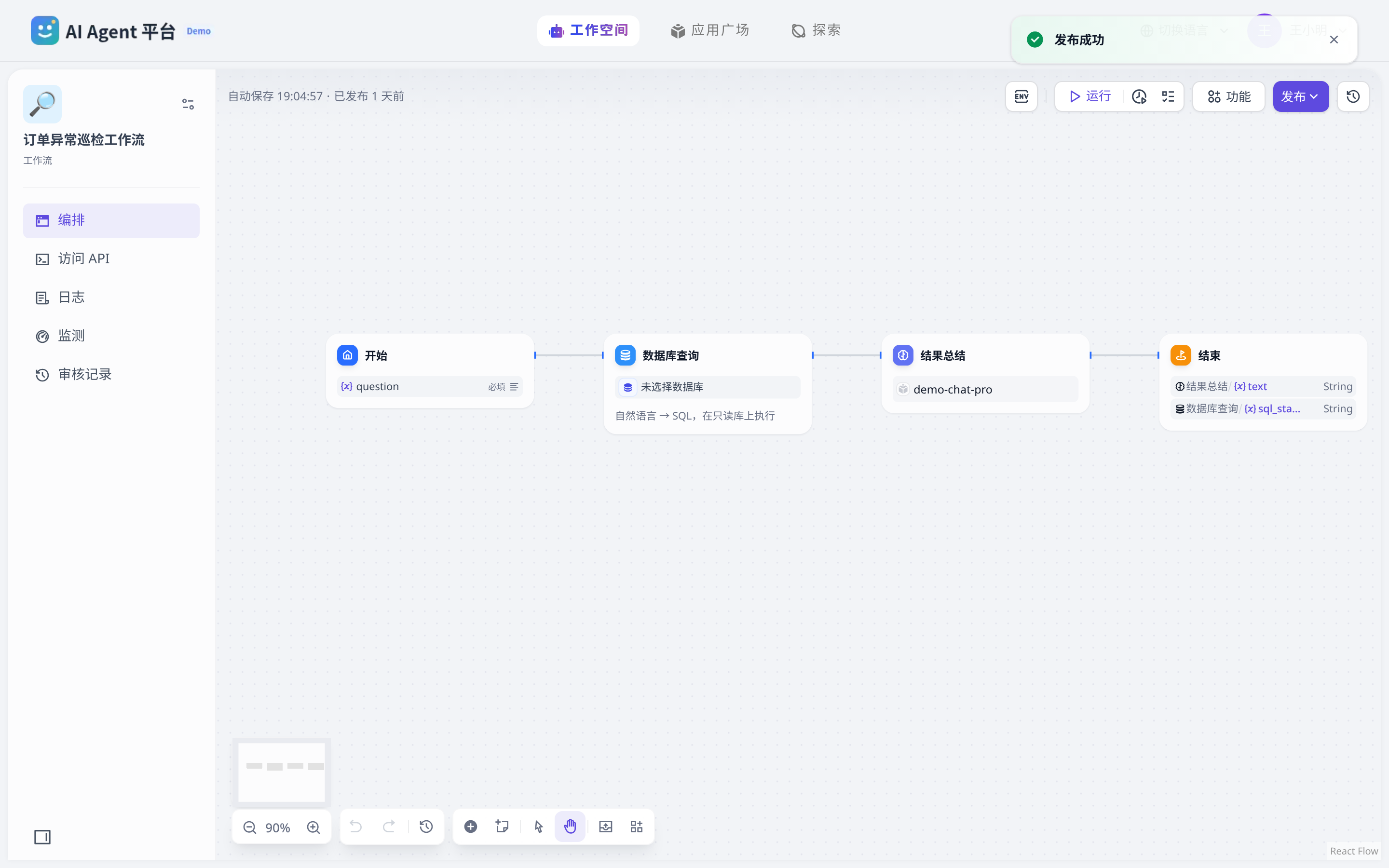Click the canvas minimap thumbnail
Viewport: 1389px width, 868px height.
pyautogui.click(x=281, y=772)
